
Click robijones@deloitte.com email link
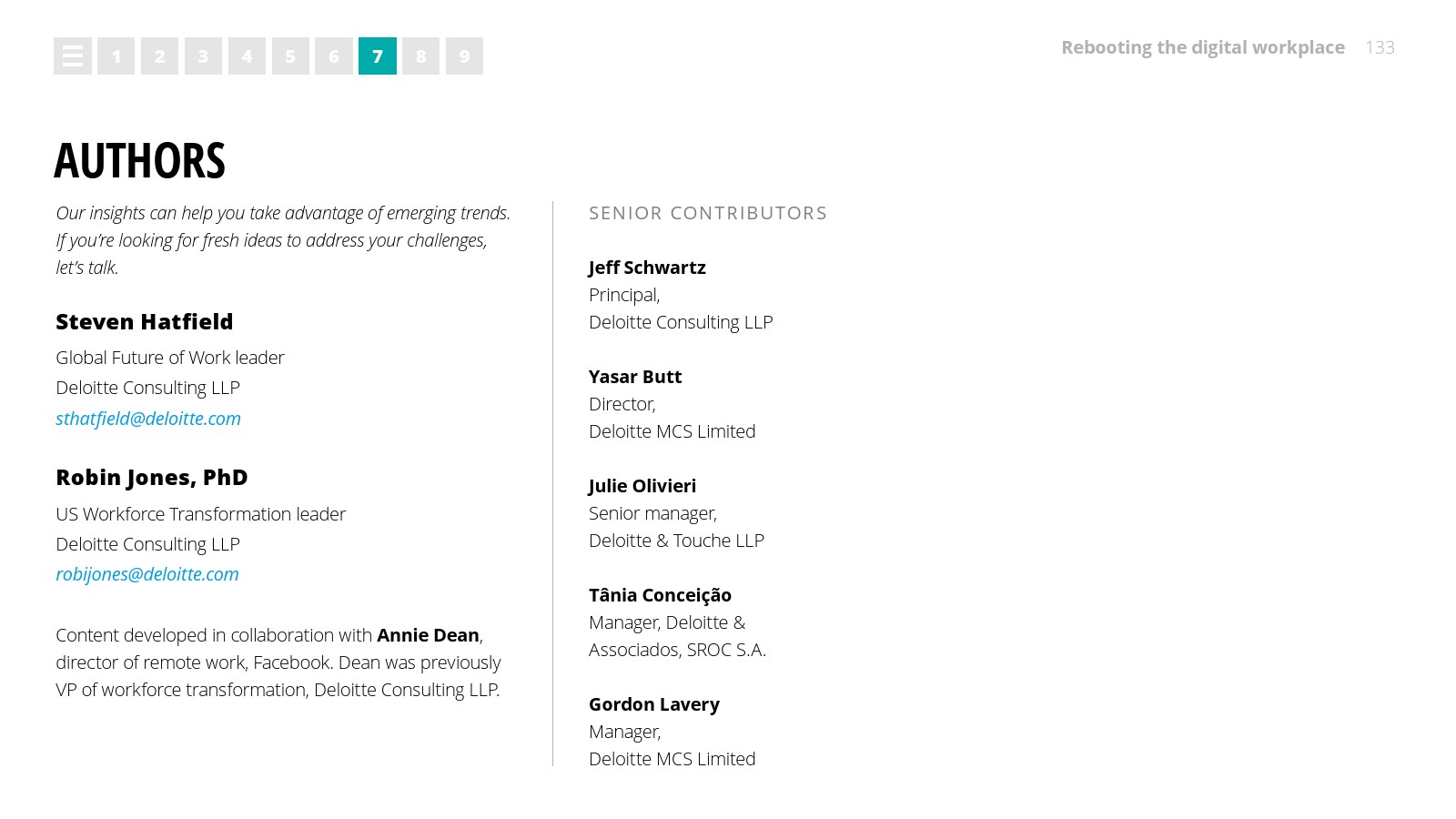(147, 574)
